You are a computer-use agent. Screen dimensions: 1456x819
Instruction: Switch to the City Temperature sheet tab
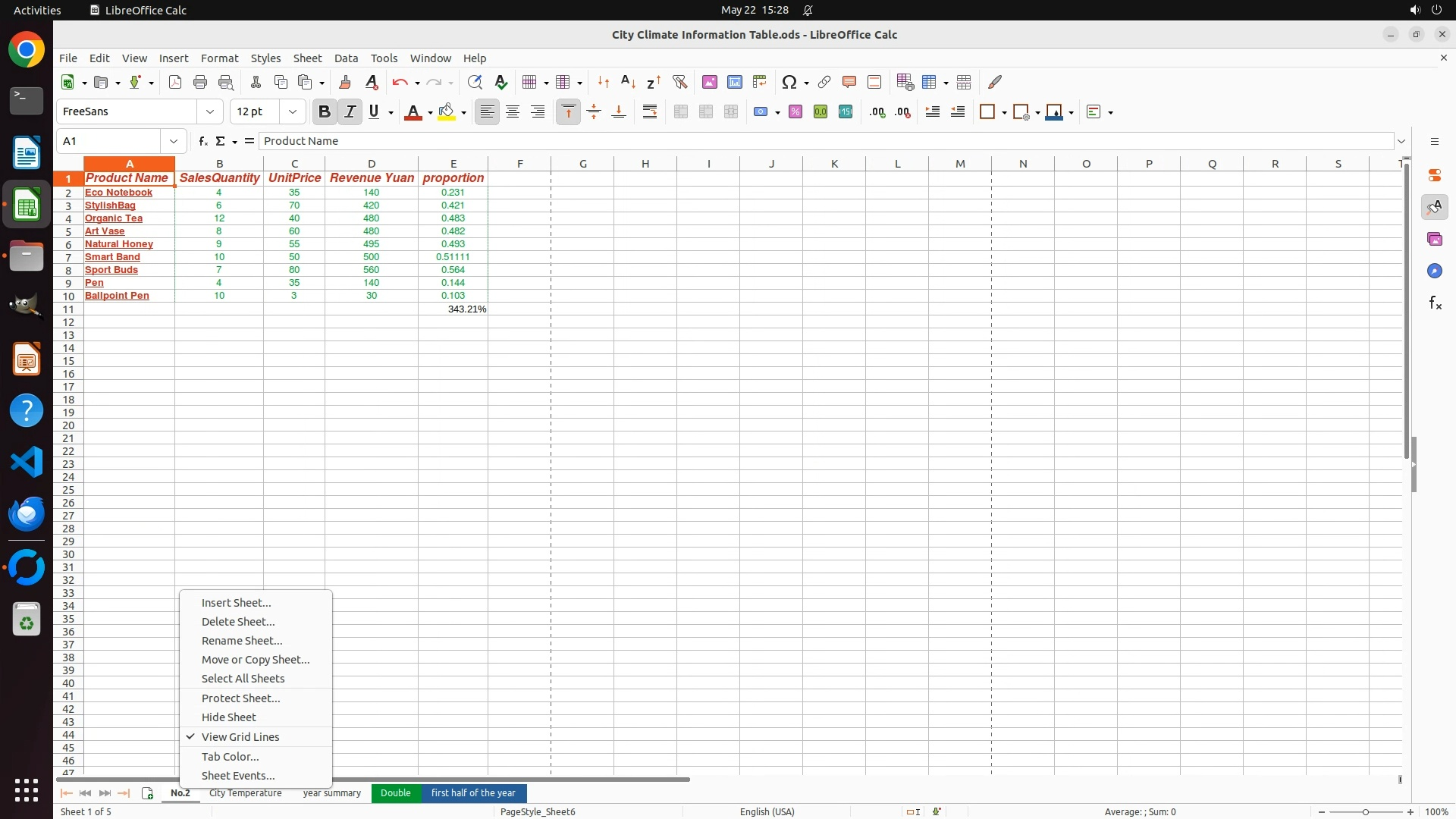(x=245, y=793)
